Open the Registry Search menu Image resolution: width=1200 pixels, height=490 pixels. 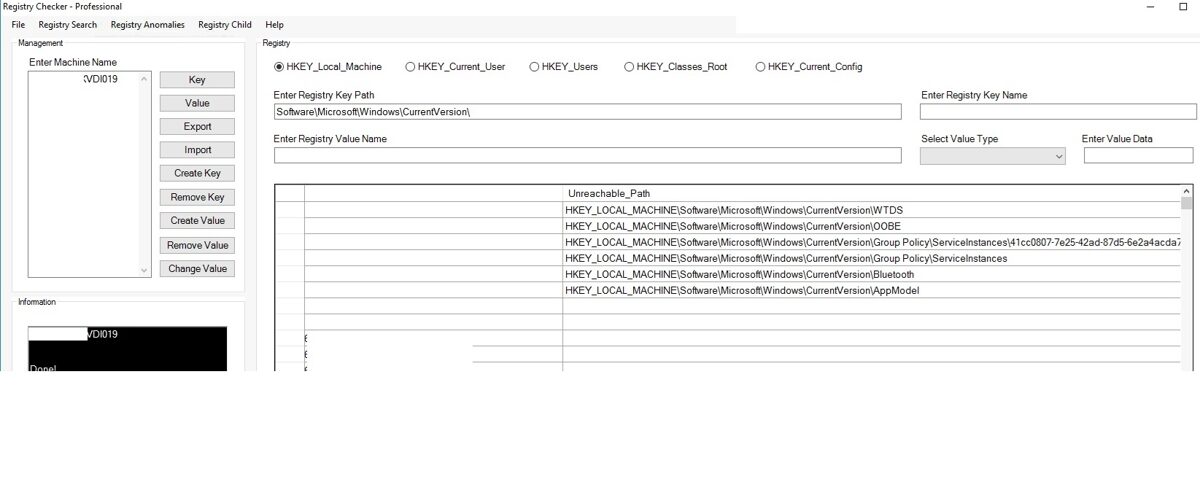pos(68,24)
